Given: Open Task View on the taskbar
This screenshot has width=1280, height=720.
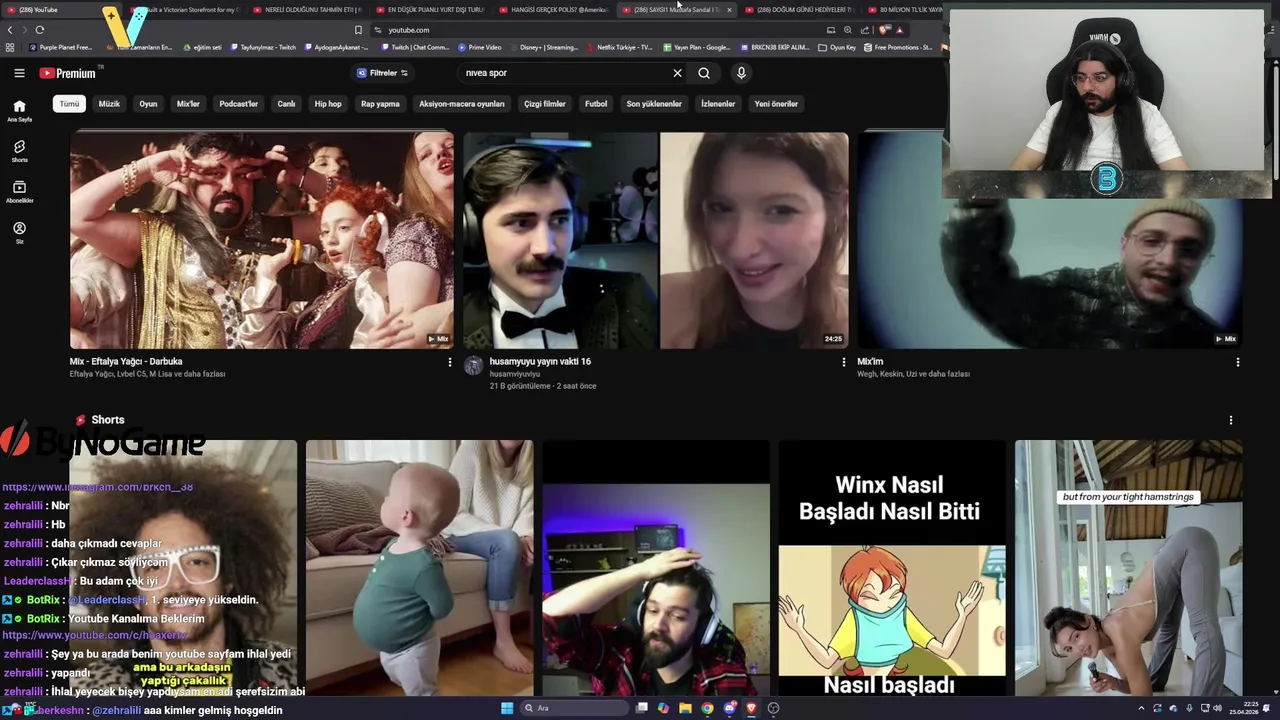Looking at the screenshot, I should (x=641, y=708).
